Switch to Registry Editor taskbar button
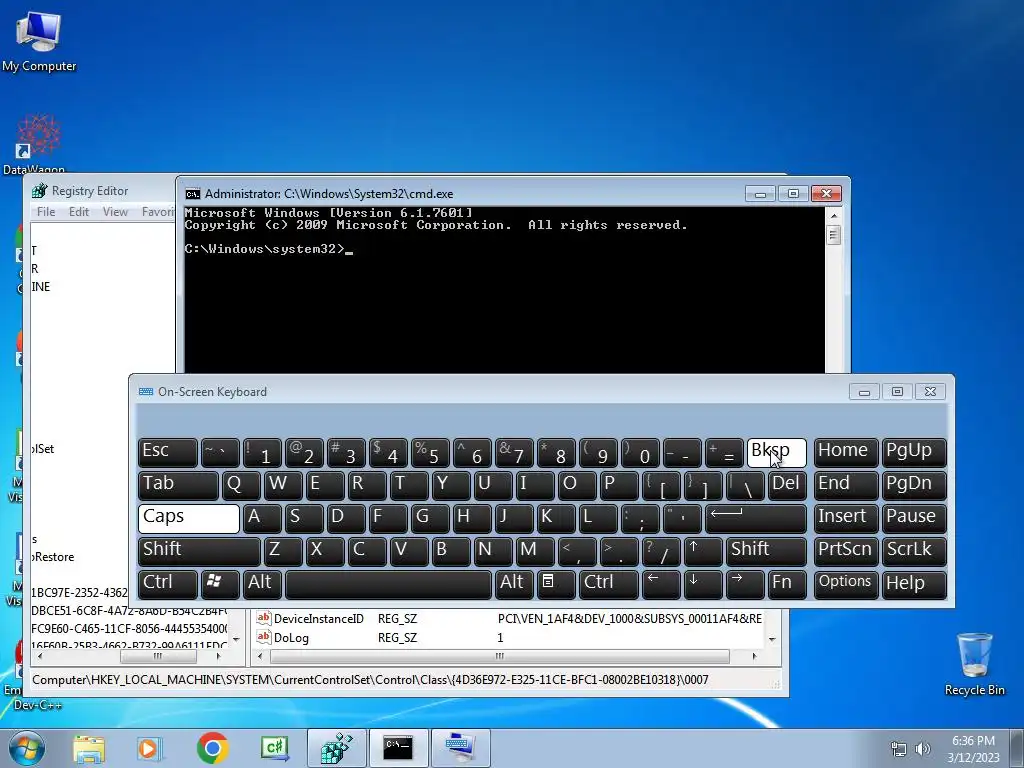Viewport: 1024px width, 768px height. [x=336, y=748]
